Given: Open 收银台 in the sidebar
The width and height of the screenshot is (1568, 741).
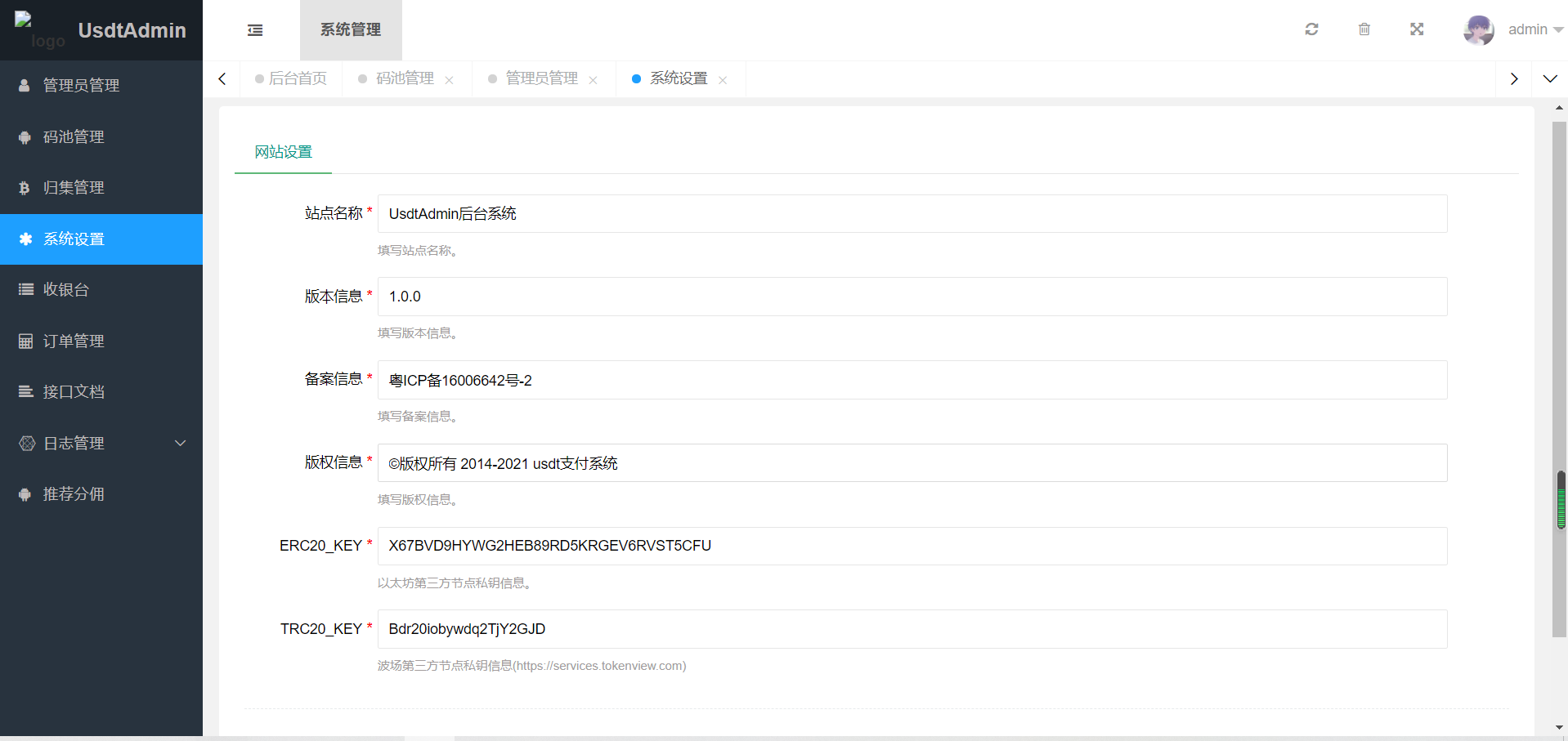Looking at the screenshot, I should coord(65,290).
